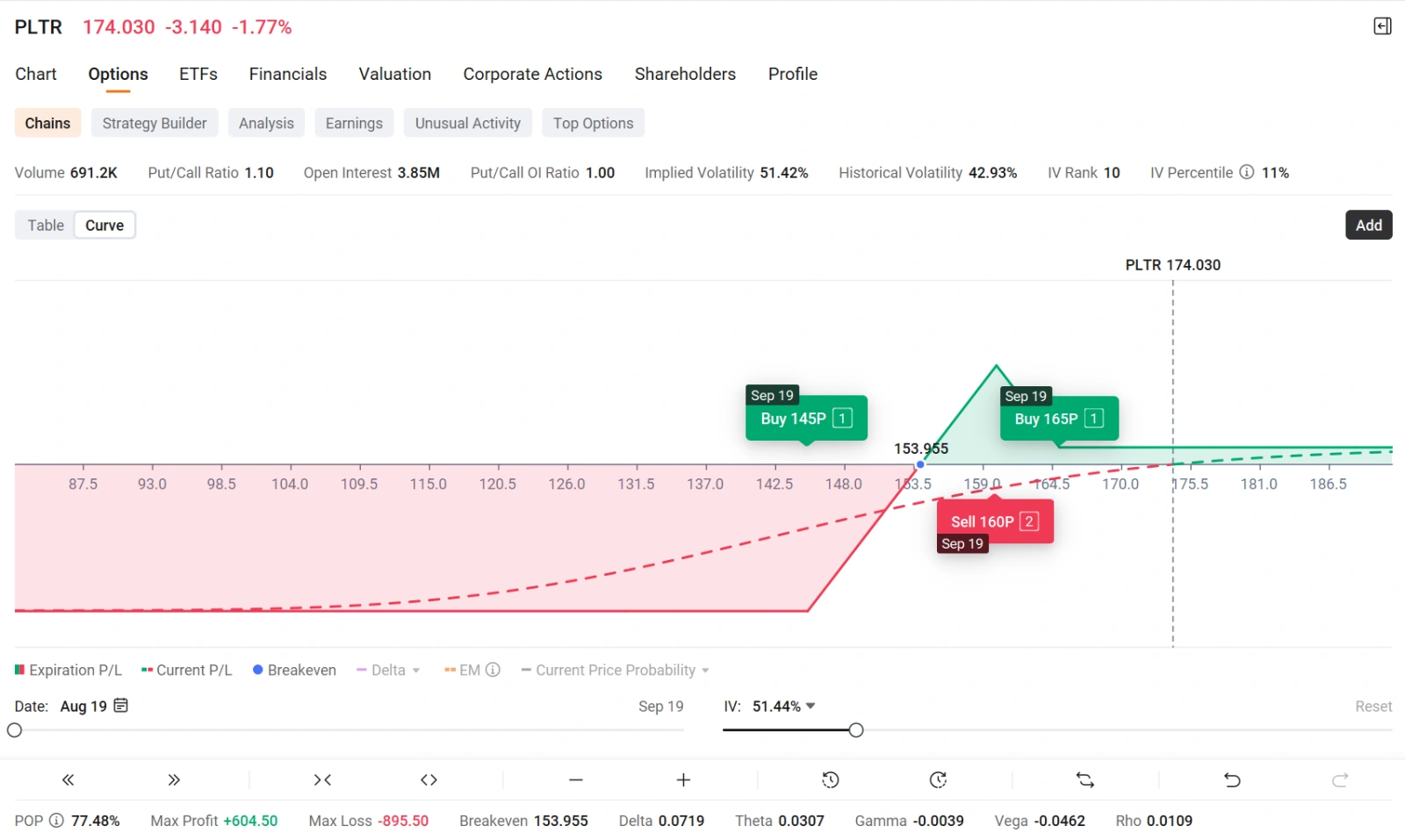The image size is (1405, 840).
Task: Click the IV Percentile info icon
Action: click(x=1246, y=172)
